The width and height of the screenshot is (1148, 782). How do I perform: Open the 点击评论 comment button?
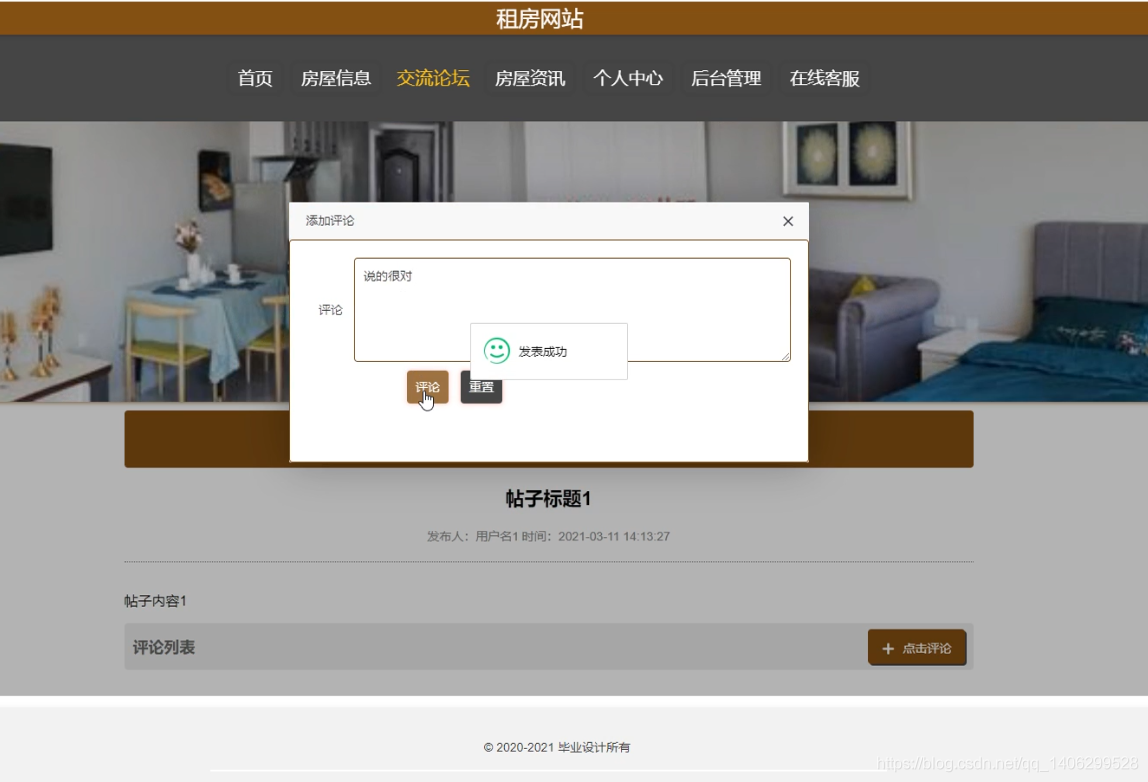pyautogui.click(x=916, y=648)
